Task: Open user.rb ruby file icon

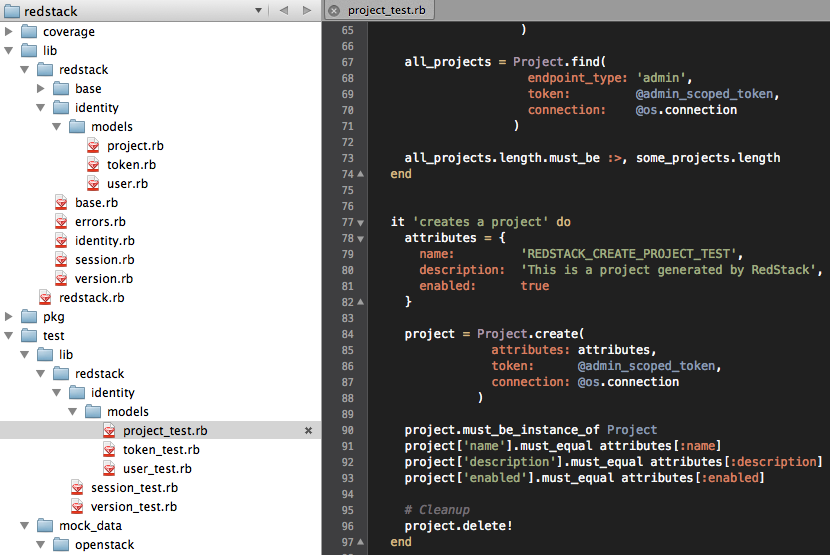Action: (93, 184)
